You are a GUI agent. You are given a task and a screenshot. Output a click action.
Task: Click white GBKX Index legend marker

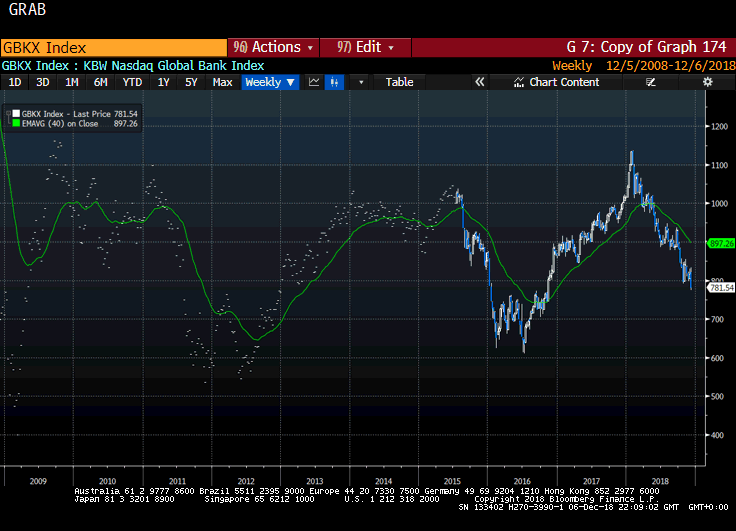16,115
